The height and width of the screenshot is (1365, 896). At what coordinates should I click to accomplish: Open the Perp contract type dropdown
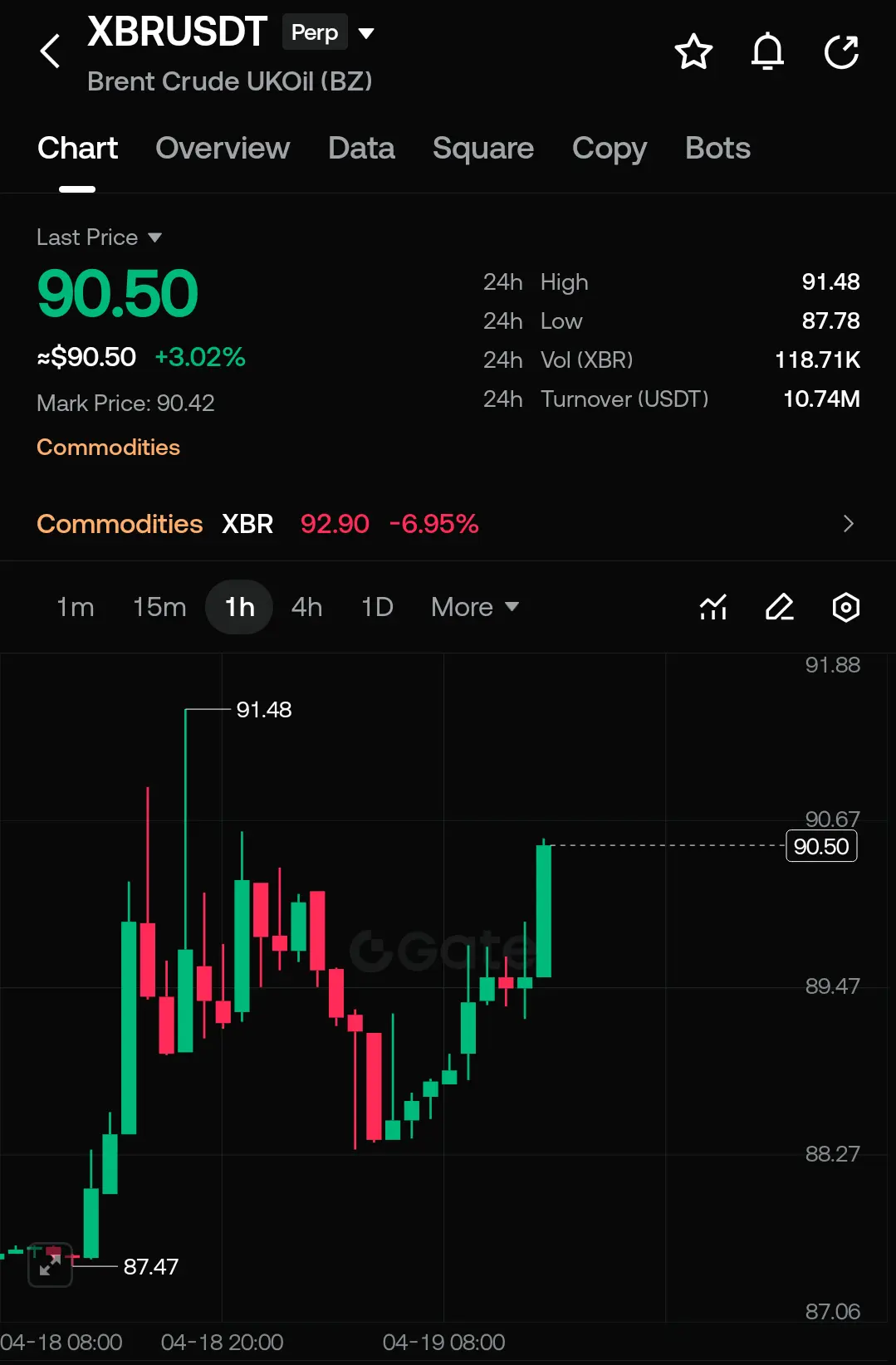pos(329,32)
